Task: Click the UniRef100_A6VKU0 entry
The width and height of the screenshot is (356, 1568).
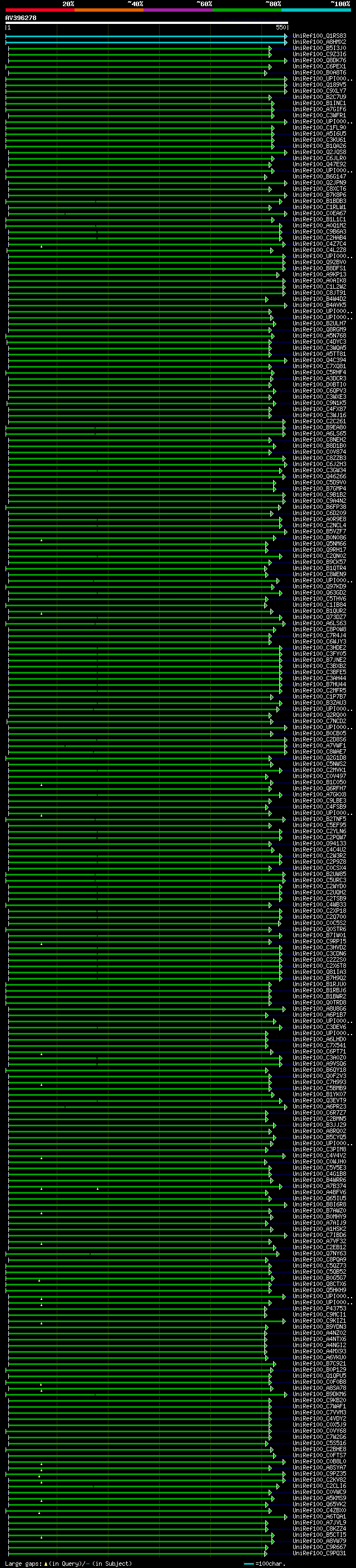Action: [x=319, y=1357]
